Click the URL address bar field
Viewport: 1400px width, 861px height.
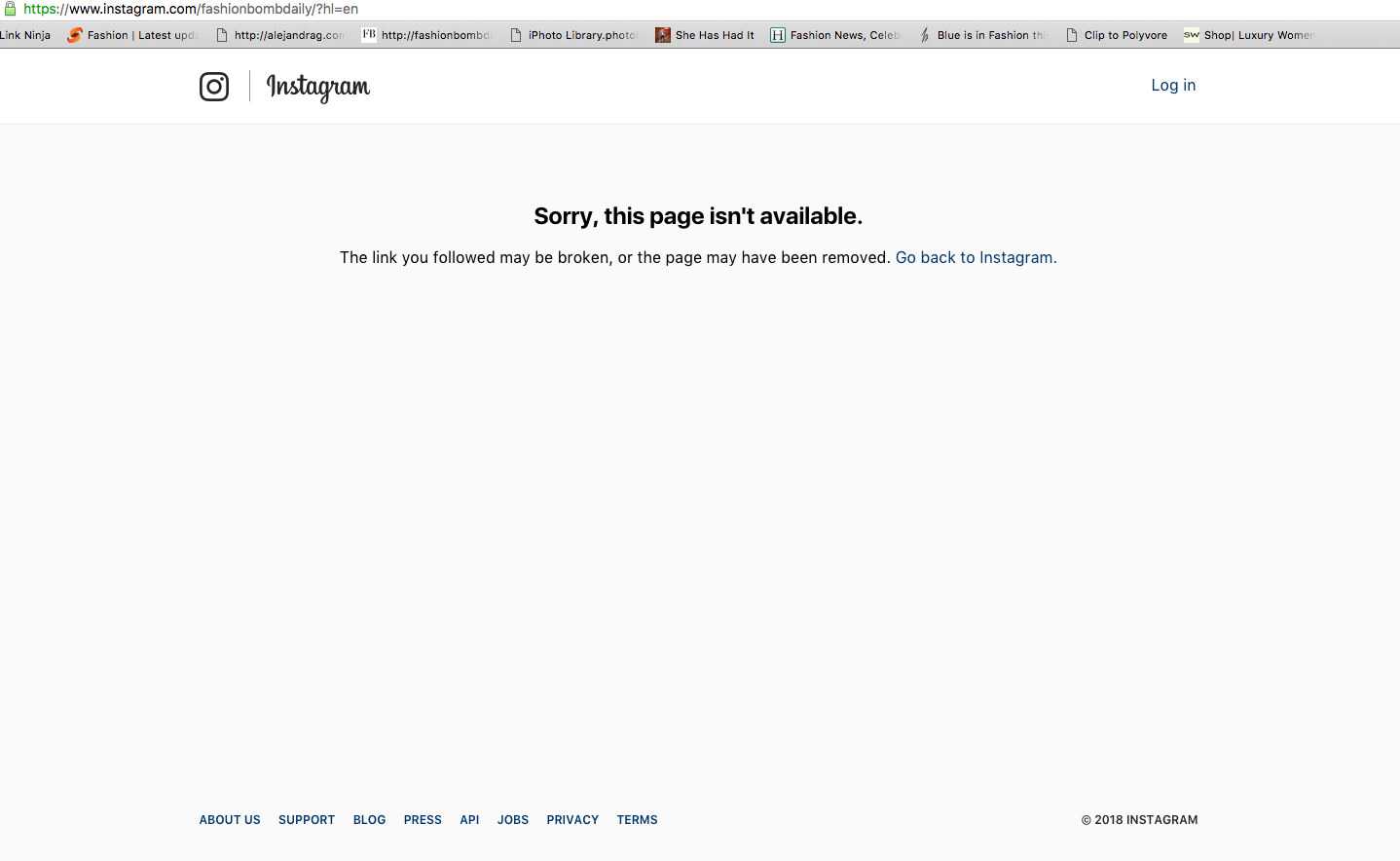[701, 9]
